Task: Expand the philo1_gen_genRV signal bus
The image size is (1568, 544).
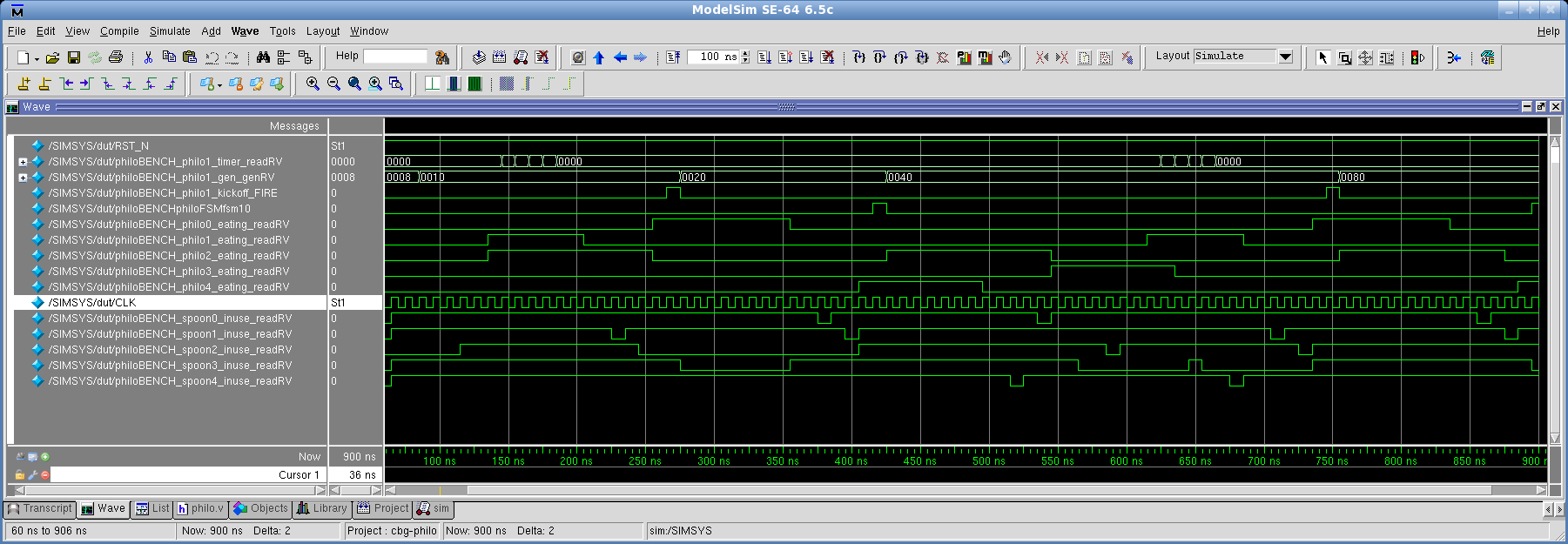Action: click(23, 178)
